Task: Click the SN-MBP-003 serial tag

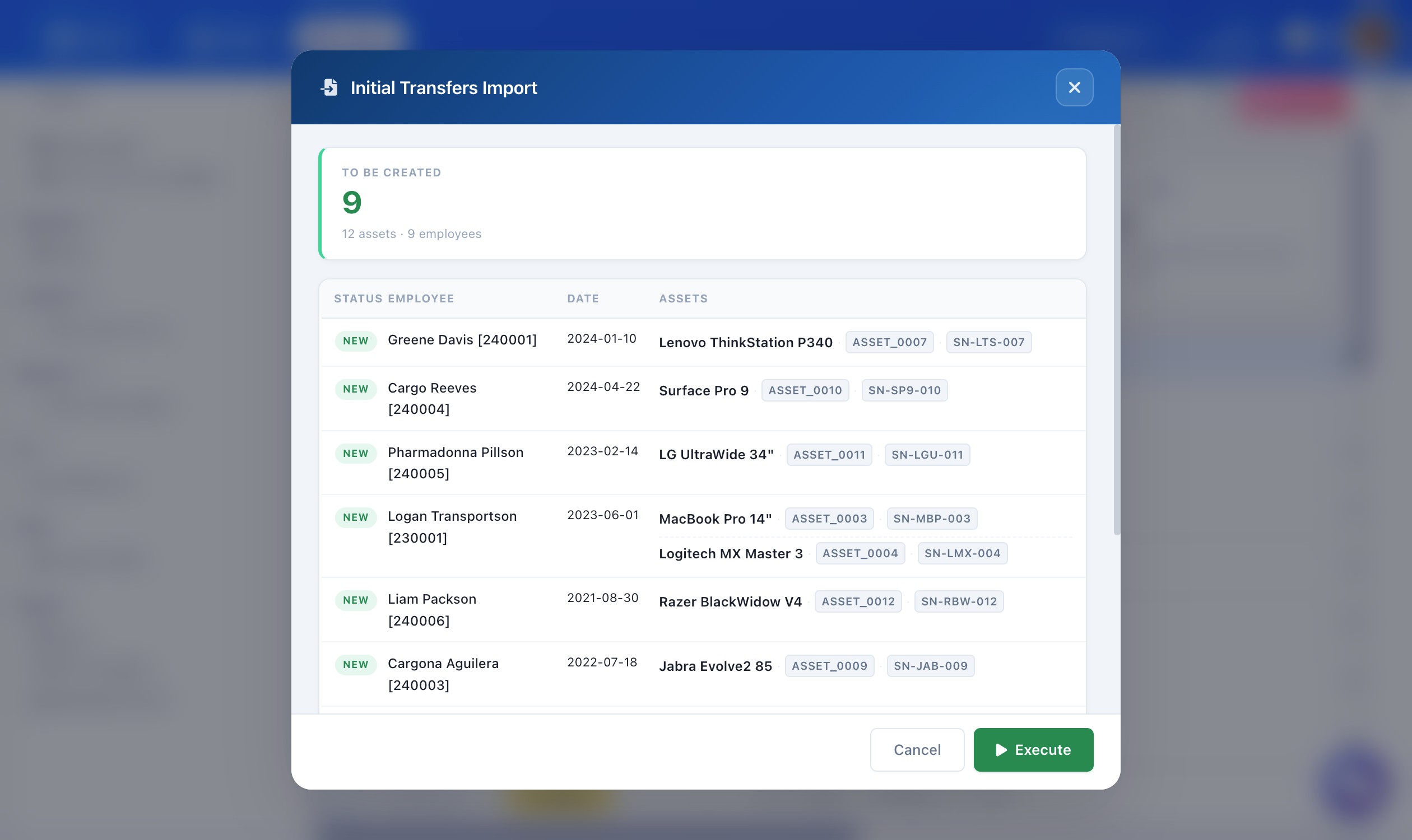Action: pyautogui.click(x=932, y=519)
